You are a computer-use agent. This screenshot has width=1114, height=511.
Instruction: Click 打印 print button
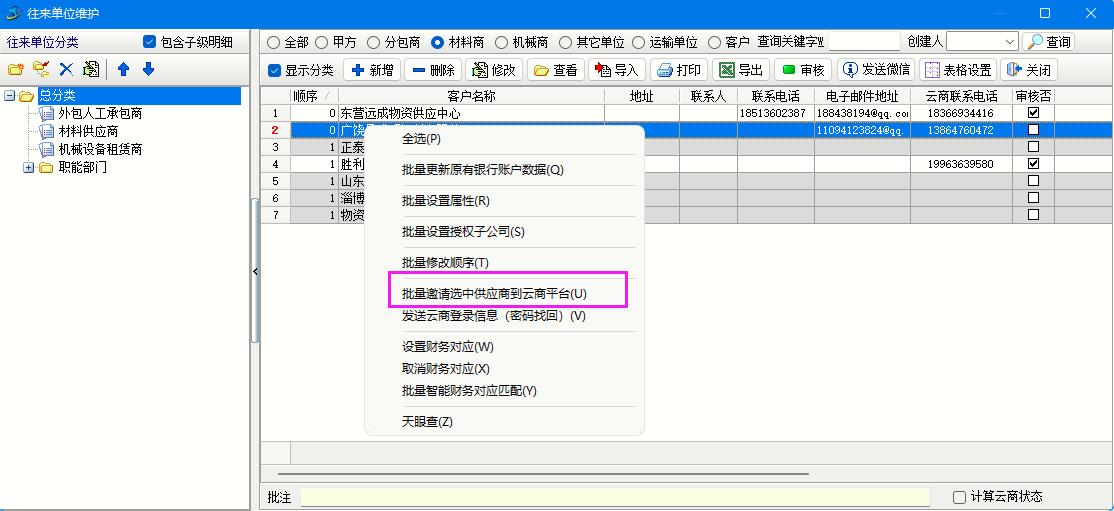coord(678,70)
